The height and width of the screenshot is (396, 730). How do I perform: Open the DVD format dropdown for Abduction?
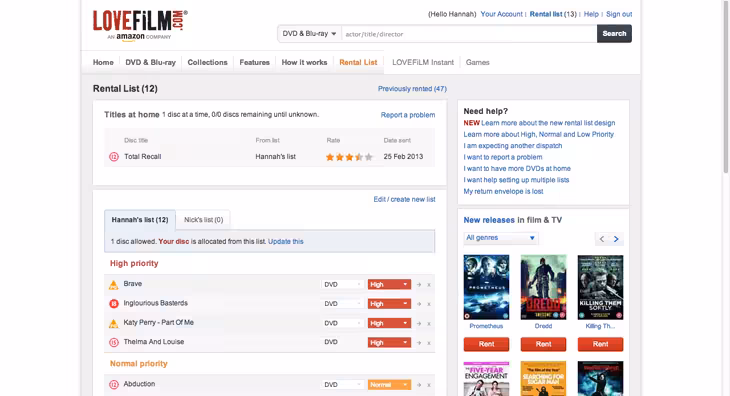tap(342, 385)
